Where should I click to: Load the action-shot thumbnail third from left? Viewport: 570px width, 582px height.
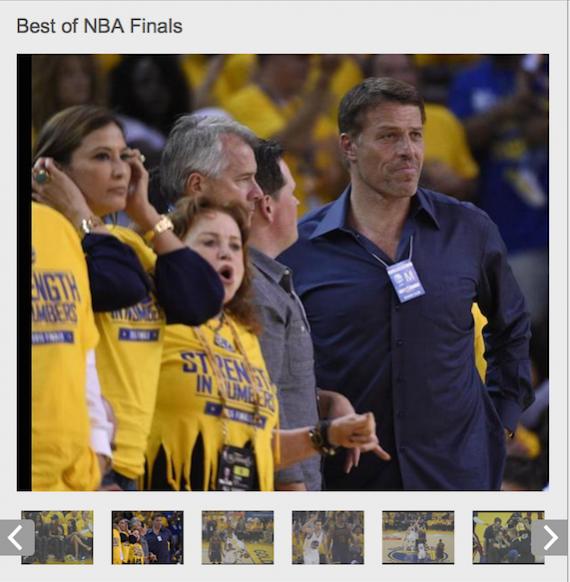(238, 537)
